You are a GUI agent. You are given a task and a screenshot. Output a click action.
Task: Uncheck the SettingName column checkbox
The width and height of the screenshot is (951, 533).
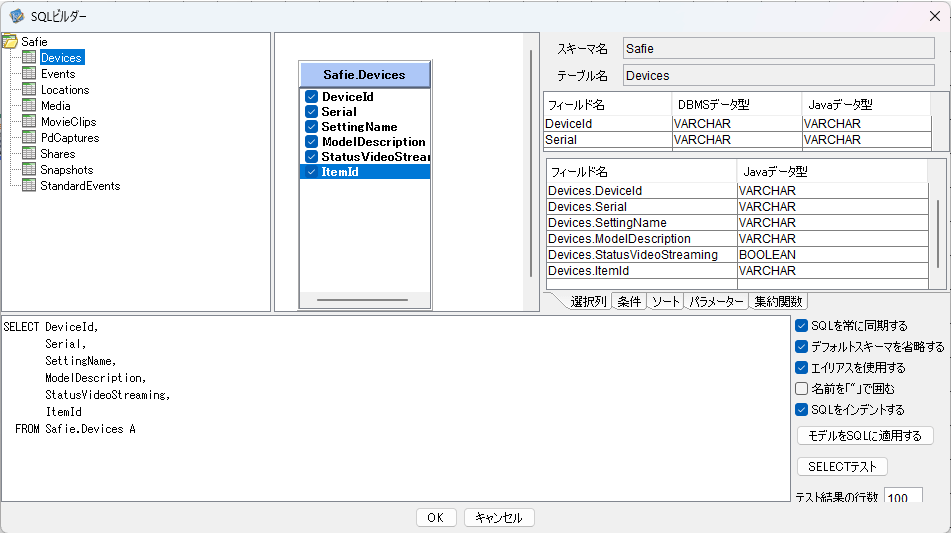(x=312, y=127)
